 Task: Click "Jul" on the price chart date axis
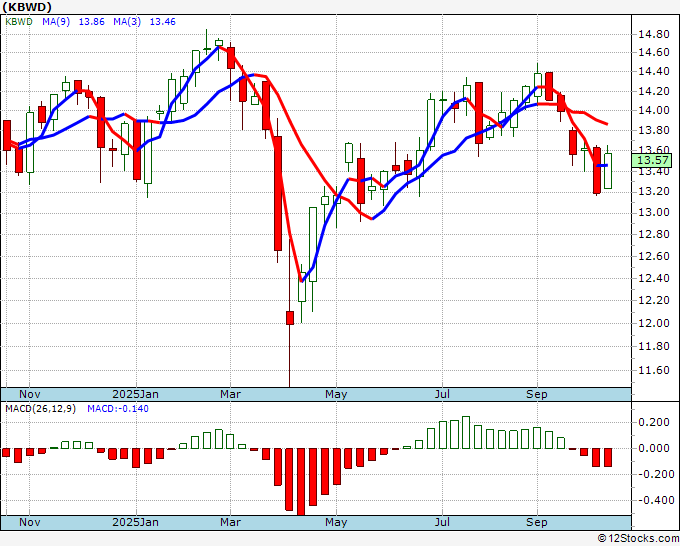click(442, 394)
